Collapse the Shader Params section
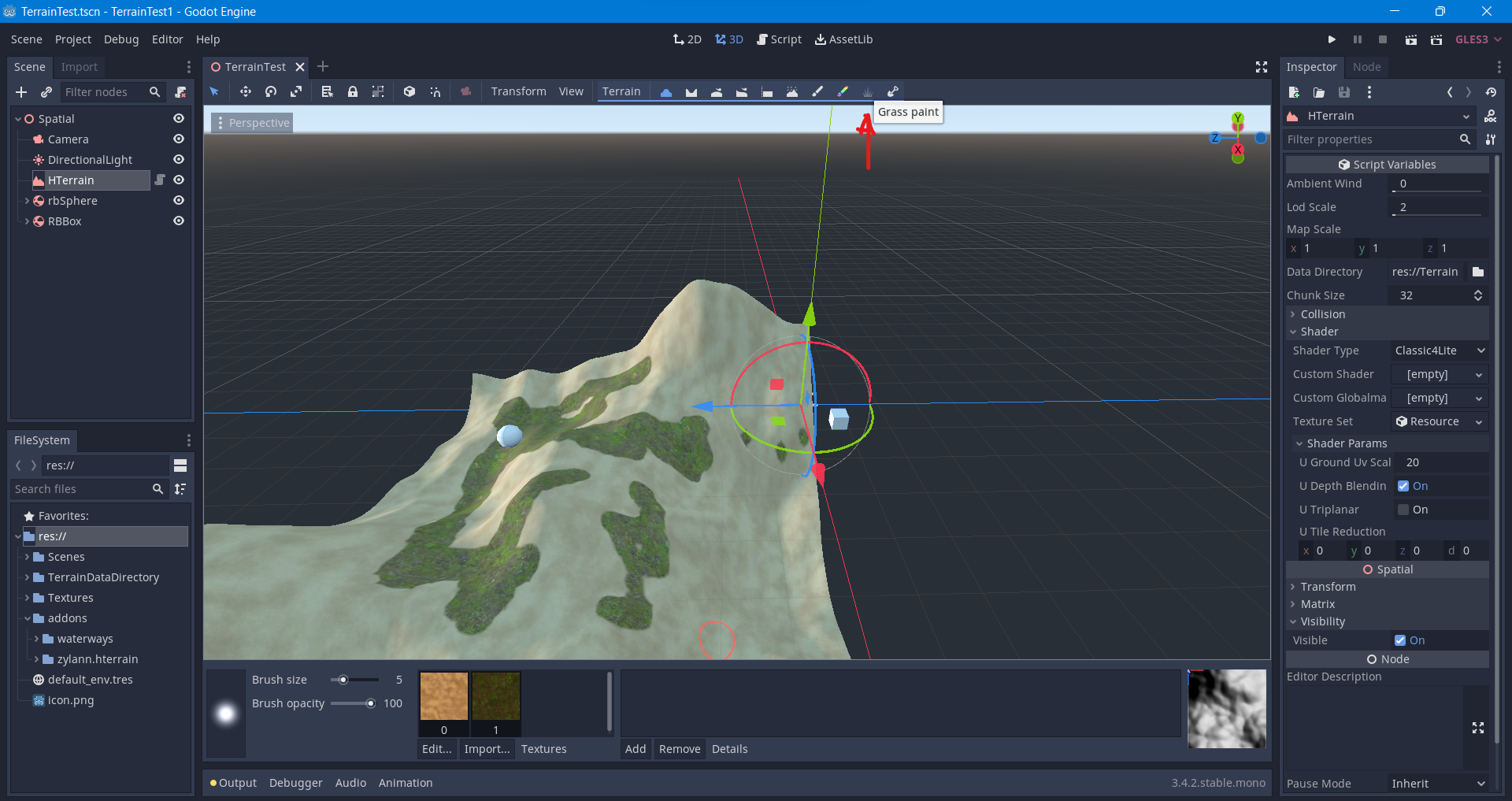1512x801 pixels. [1343, 443]
